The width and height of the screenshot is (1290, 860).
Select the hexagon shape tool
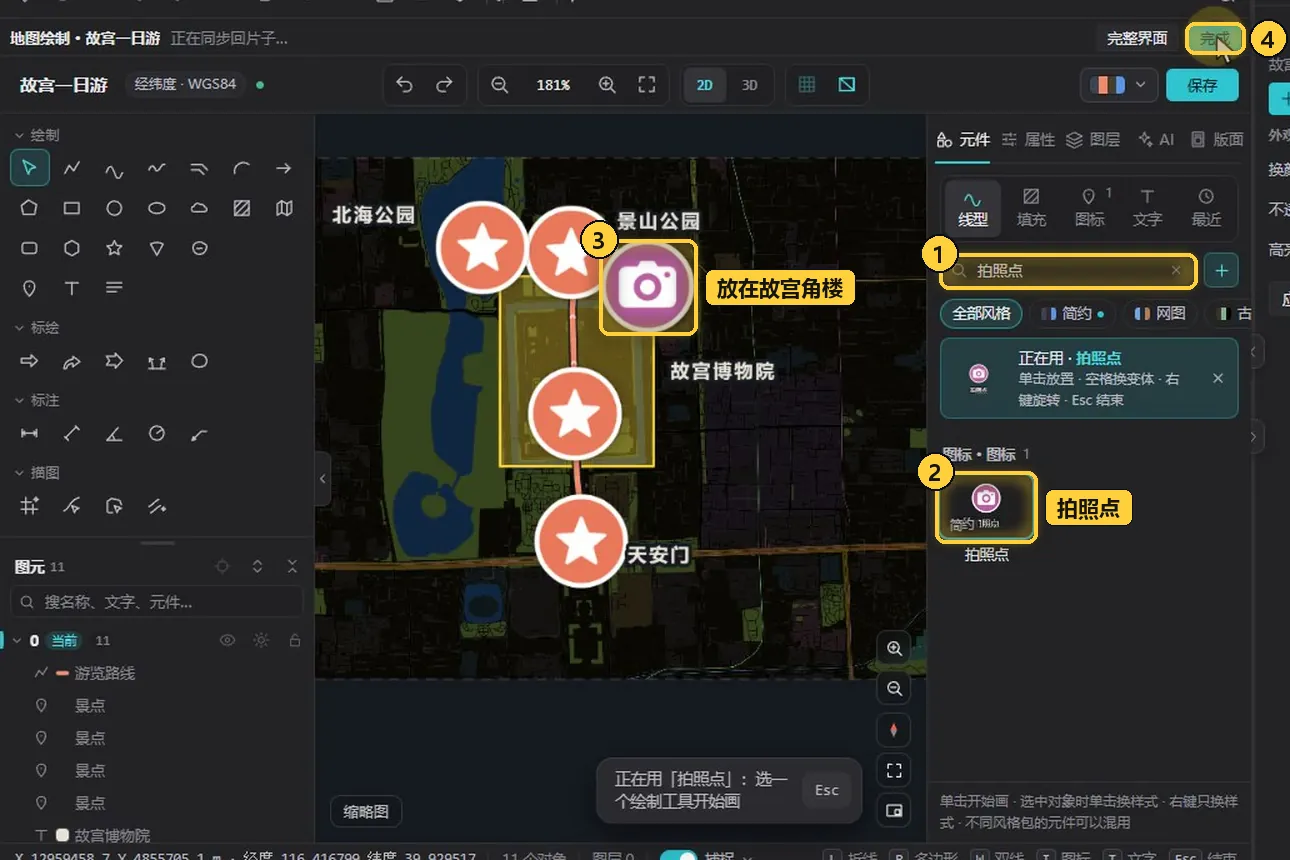point(72,248)
